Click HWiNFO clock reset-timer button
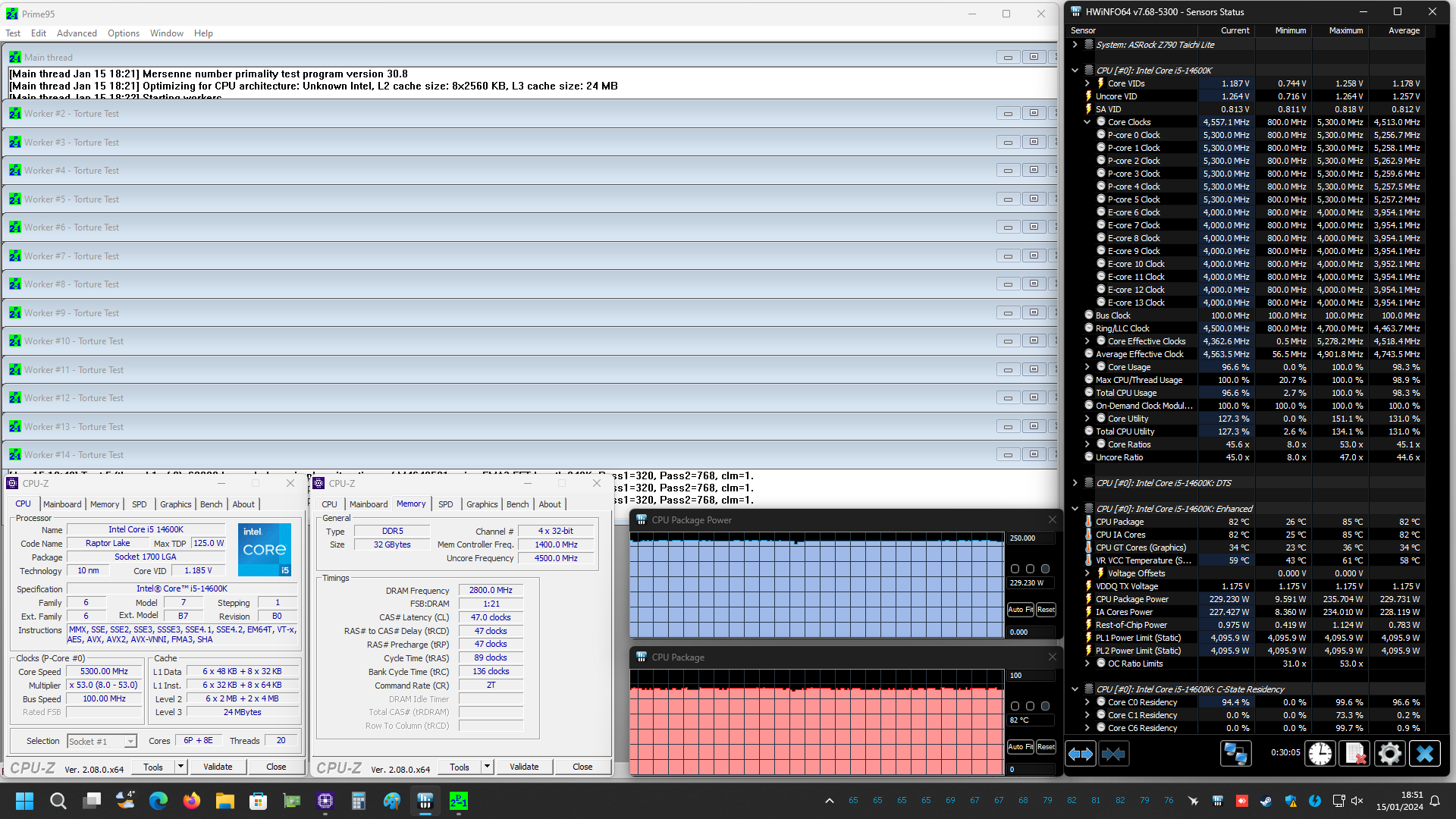 tap(1320, 754)
